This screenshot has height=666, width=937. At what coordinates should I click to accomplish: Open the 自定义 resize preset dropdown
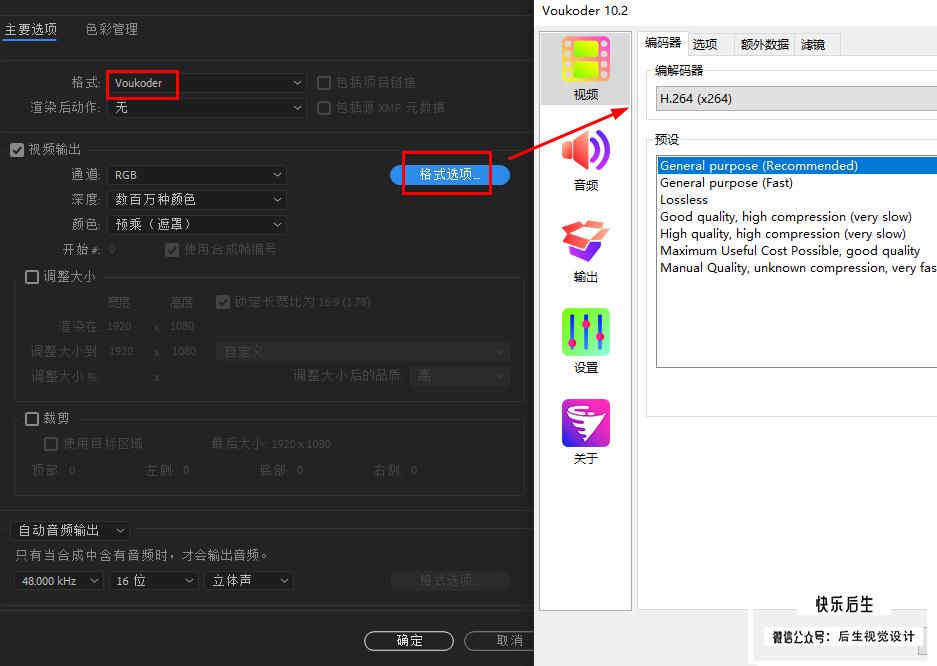pyautogui.click(x=363, y=352)
